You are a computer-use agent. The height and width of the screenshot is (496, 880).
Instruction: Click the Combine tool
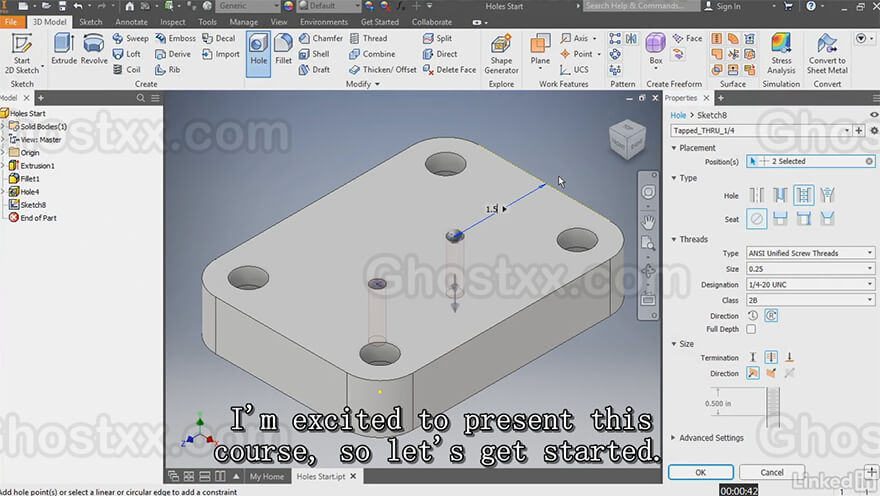pos(372,54)
